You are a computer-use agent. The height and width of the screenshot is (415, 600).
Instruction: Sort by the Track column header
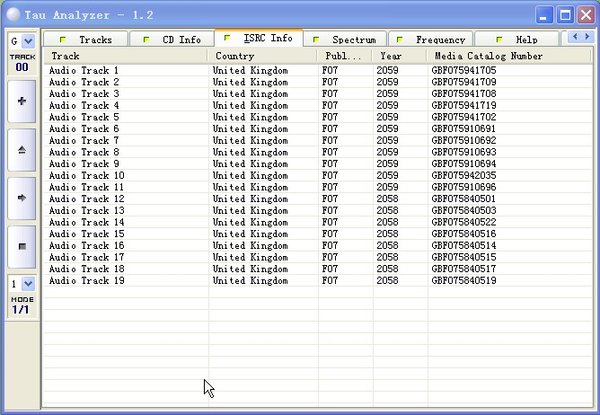(126, 56)
